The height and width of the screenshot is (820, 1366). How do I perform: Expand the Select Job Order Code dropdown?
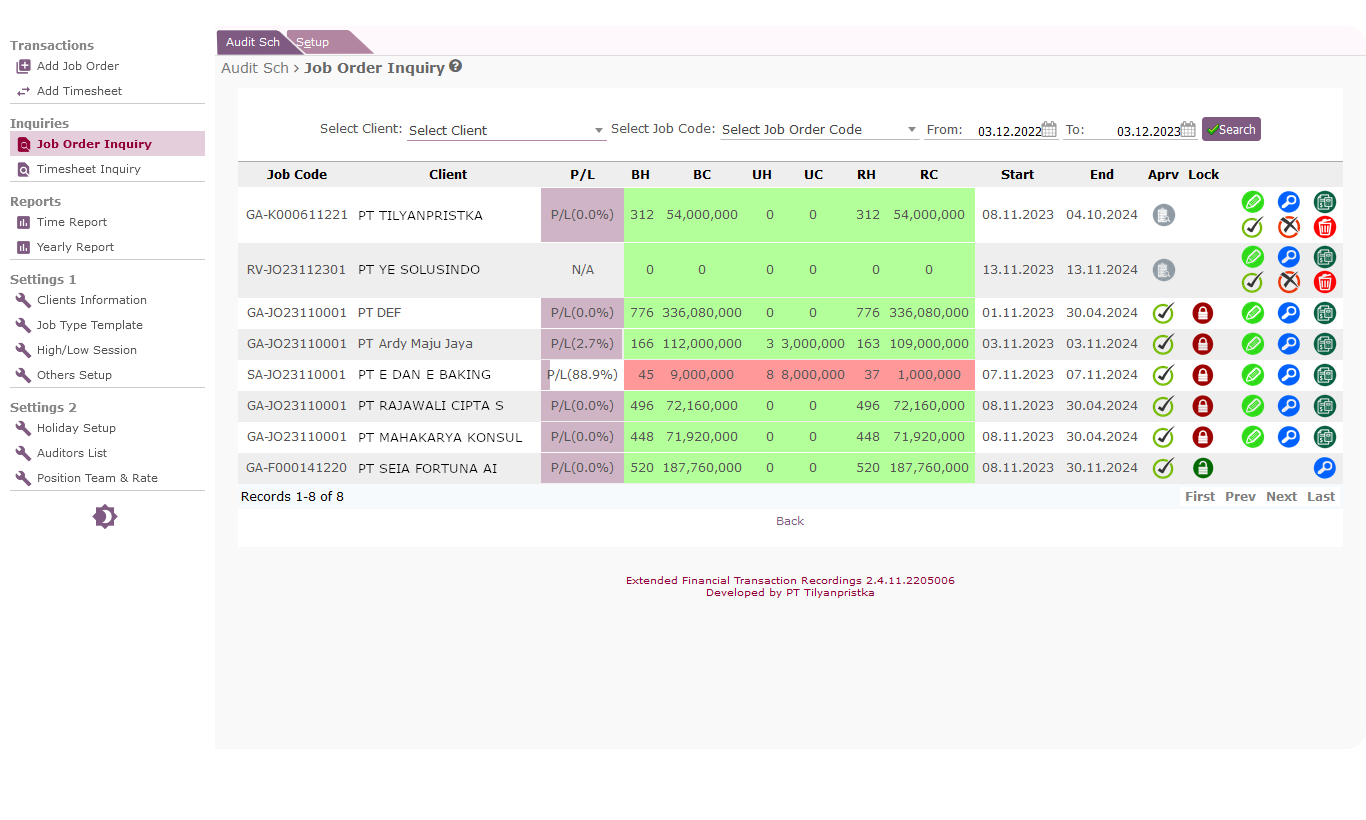pyautogui.click(x=819, y=129)
